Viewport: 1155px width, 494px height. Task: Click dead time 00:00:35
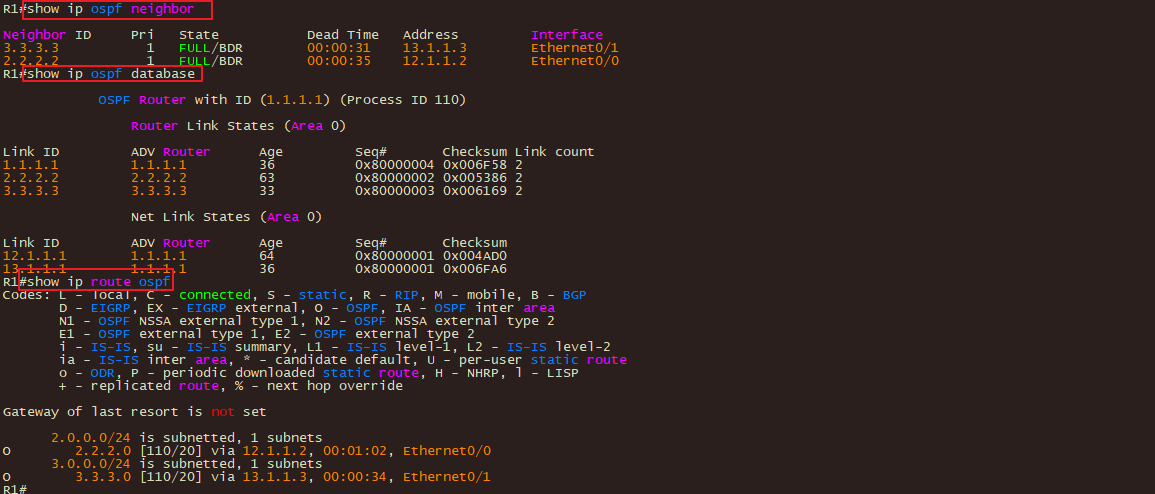click(x=339, y=61)
